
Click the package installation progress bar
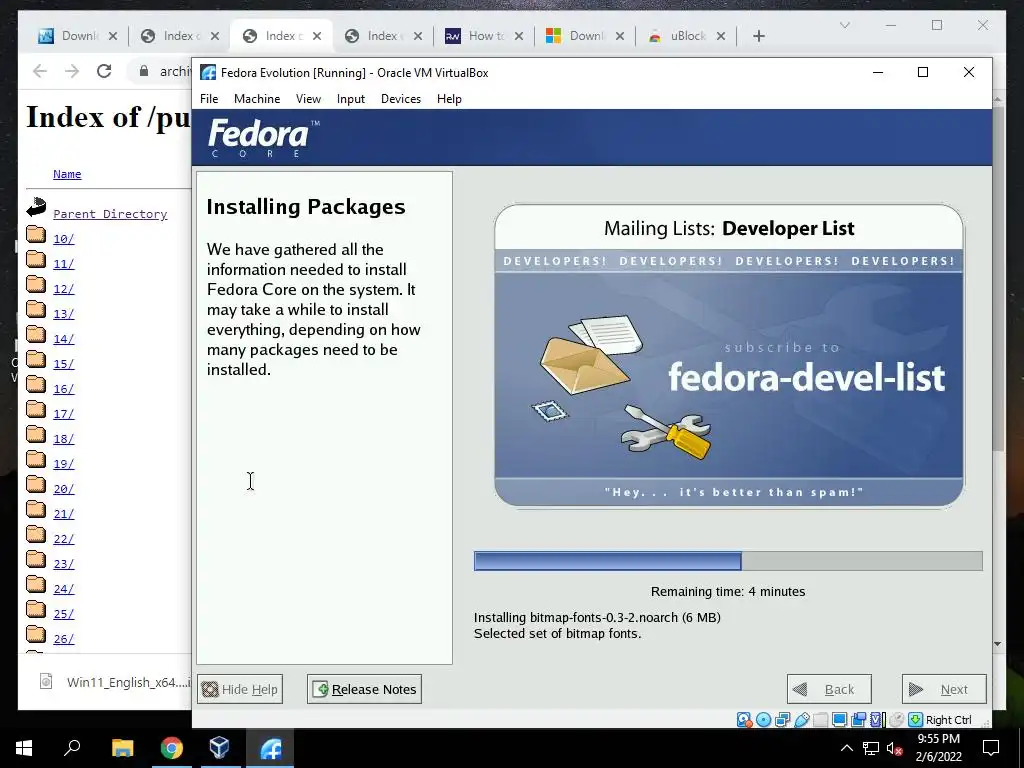[x=728, y=561]
